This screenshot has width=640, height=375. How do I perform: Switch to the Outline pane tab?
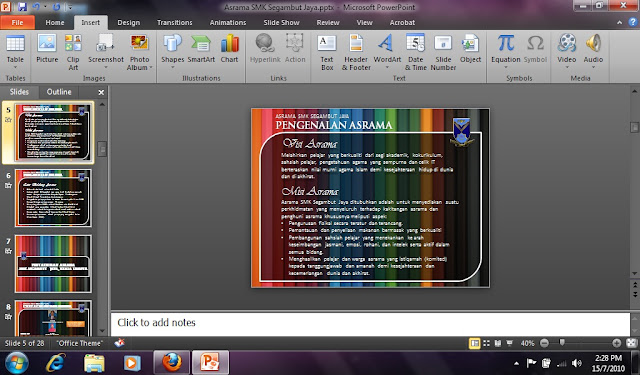tap(59, 92)
